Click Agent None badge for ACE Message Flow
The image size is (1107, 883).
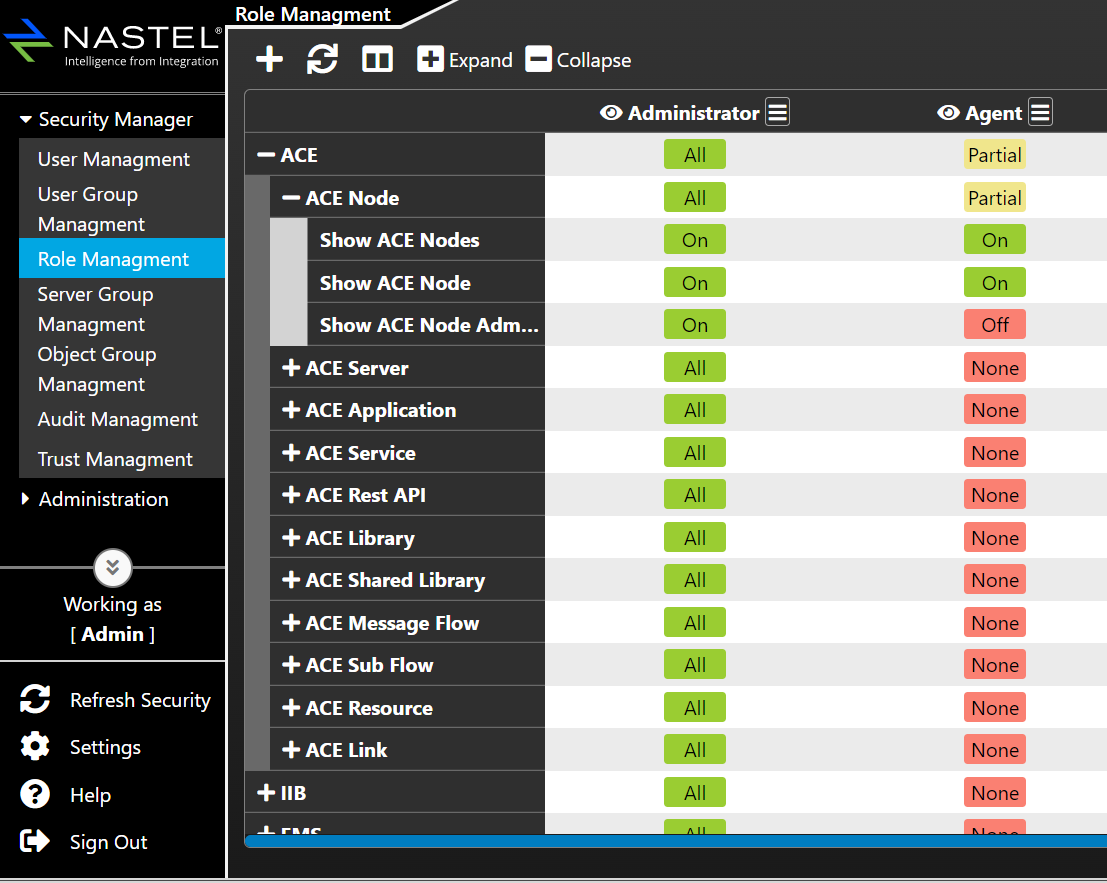pyautogui.click(x=995, y=623)
